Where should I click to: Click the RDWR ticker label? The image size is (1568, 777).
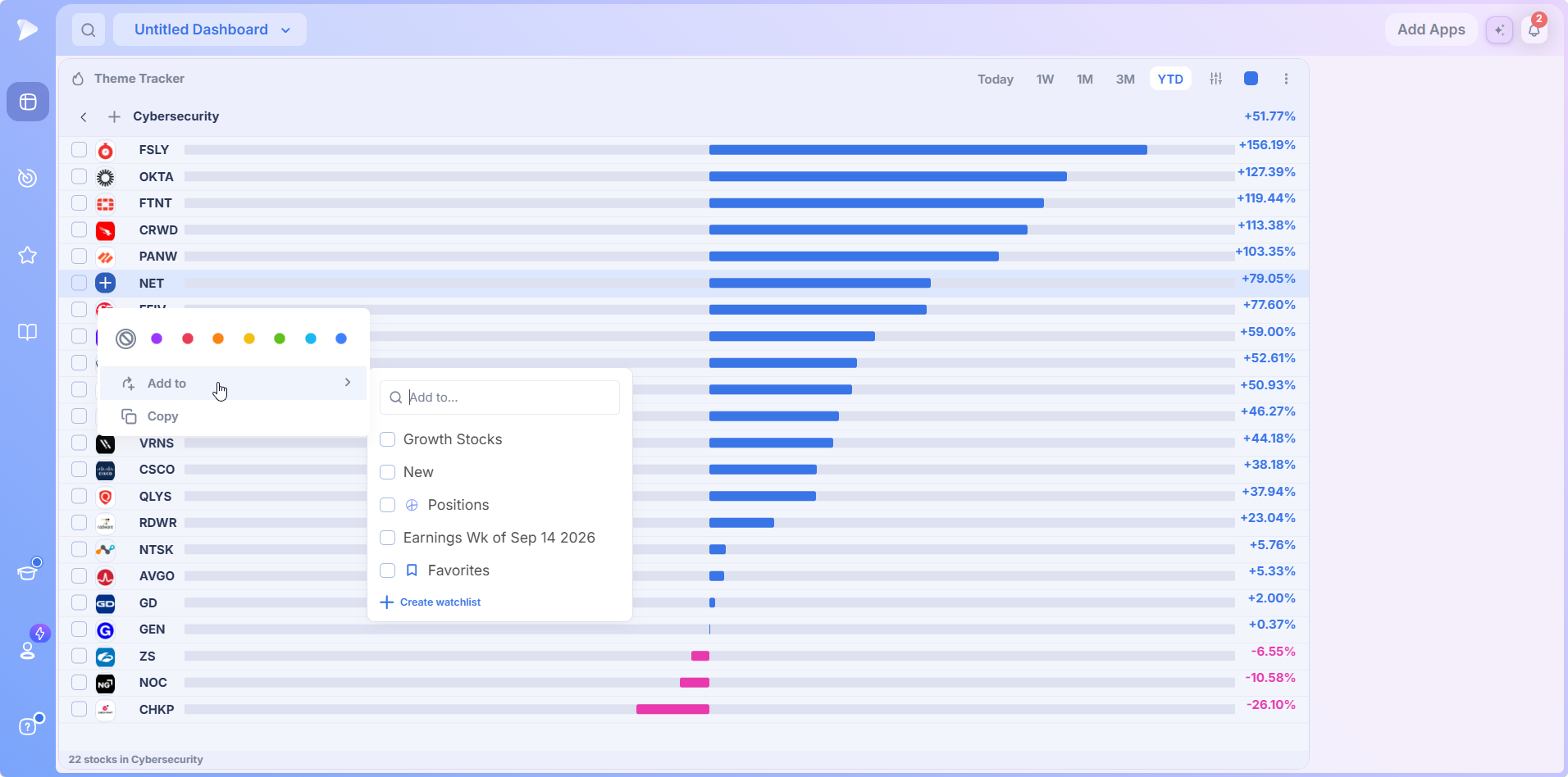point(157,523)
